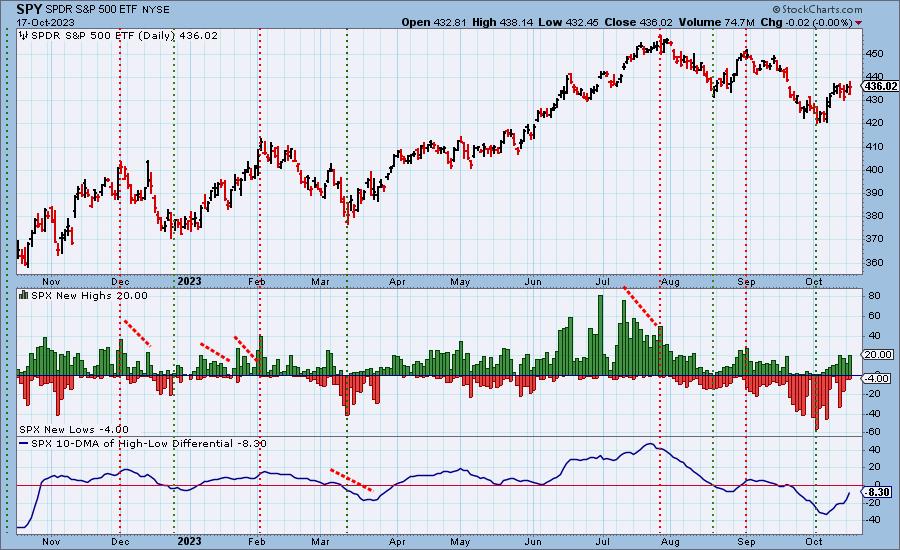The height and width of the screenshot is (550, 900).
Task: Click the candlestick icon beside SPDR S&P 500 ETF (Daily)
Action: (24, 36)
